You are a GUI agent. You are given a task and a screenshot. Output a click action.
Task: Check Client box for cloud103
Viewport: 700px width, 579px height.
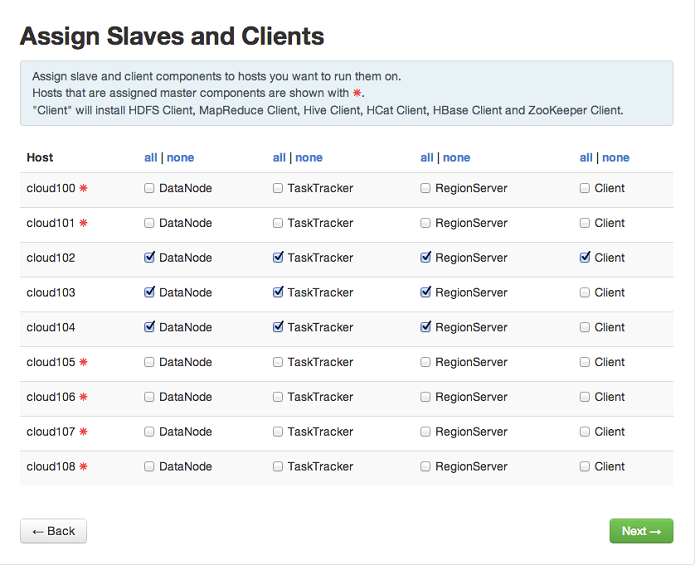coord(585,293)
